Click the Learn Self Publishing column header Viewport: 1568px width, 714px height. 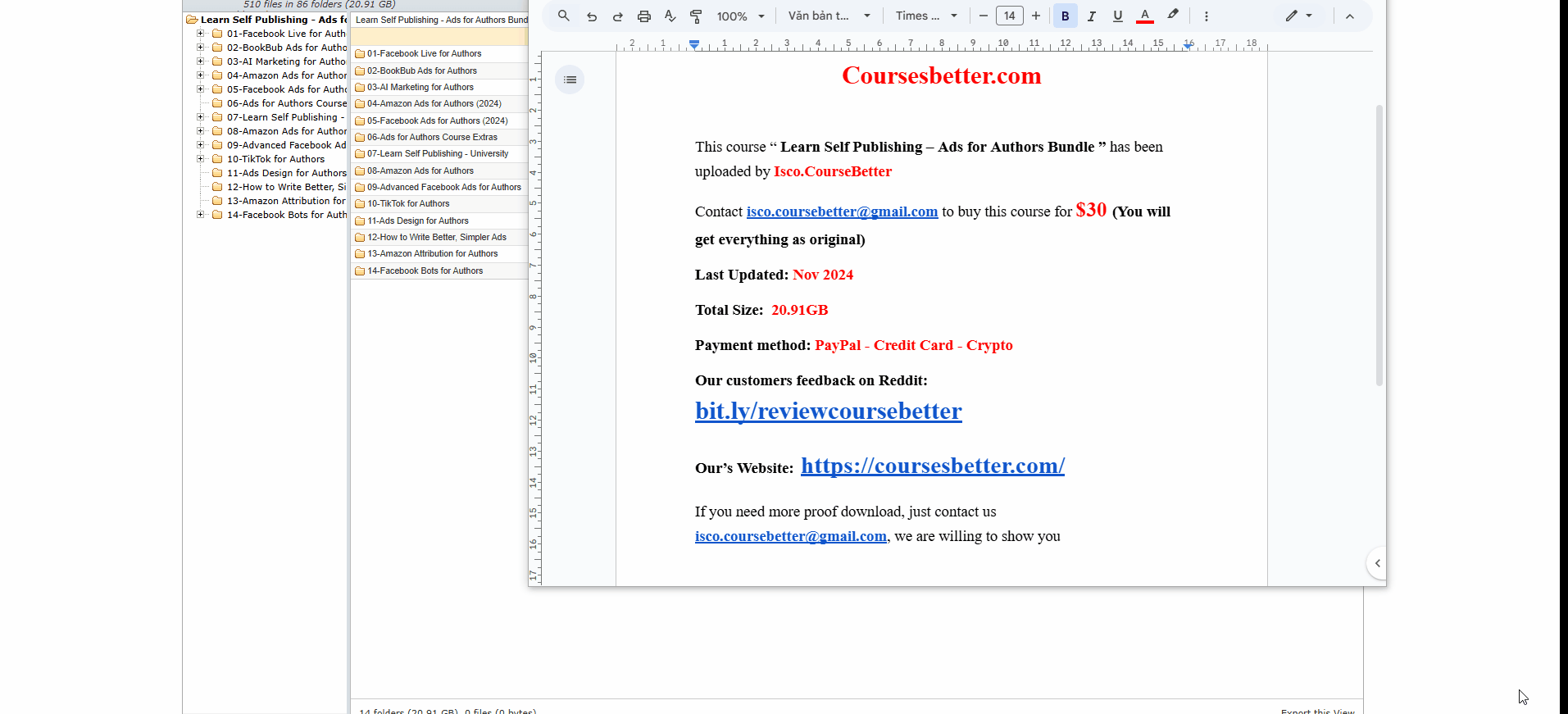440,20
